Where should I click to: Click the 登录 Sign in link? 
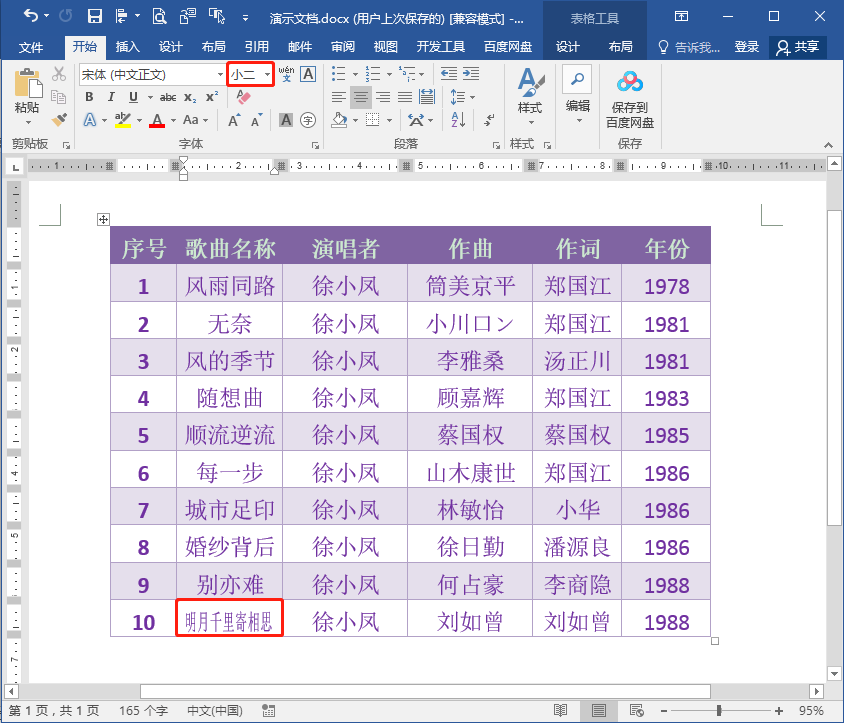[747, 47]
